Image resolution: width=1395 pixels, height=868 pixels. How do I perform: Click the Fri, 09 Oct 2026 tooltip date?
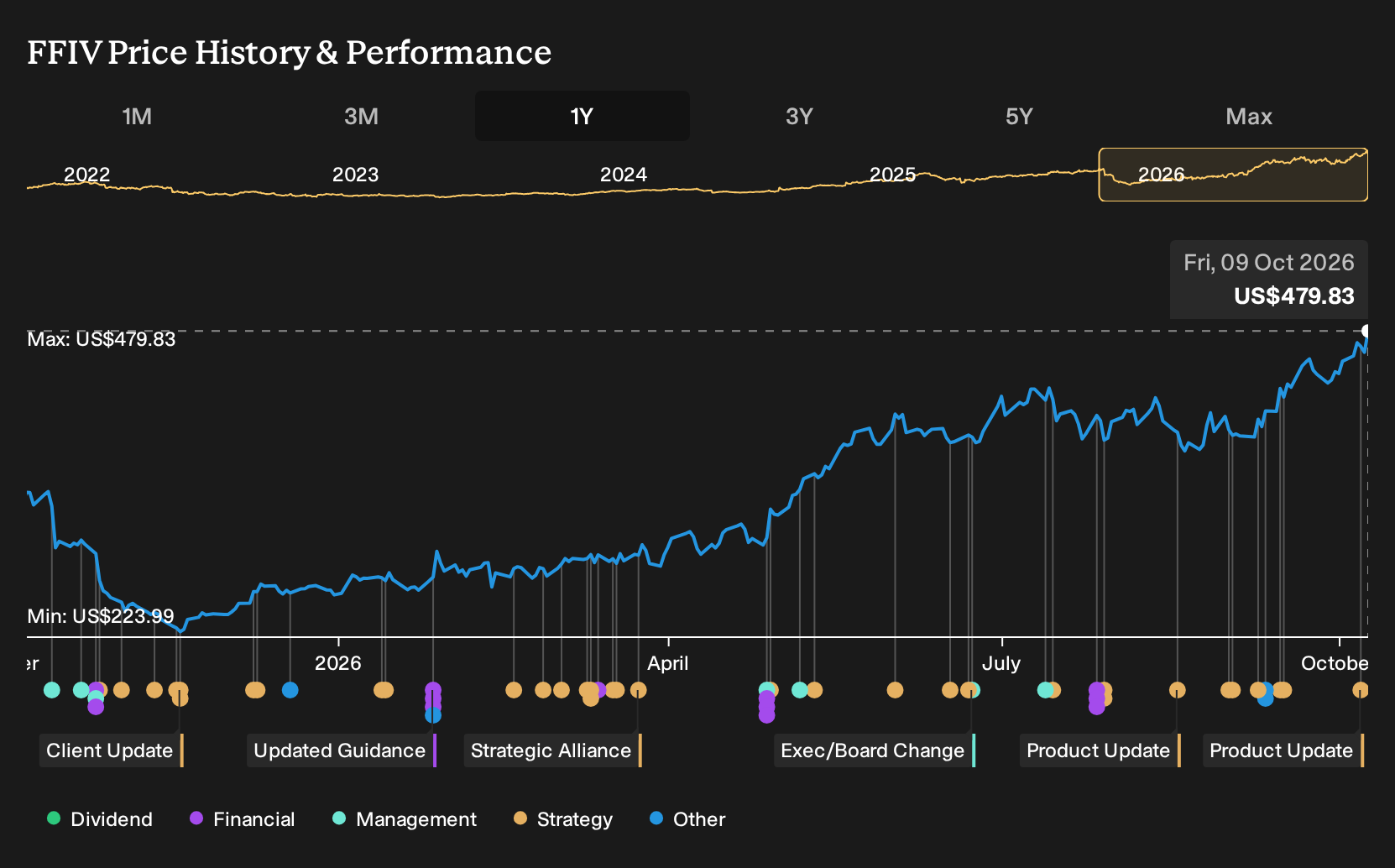coord(1268,263)
